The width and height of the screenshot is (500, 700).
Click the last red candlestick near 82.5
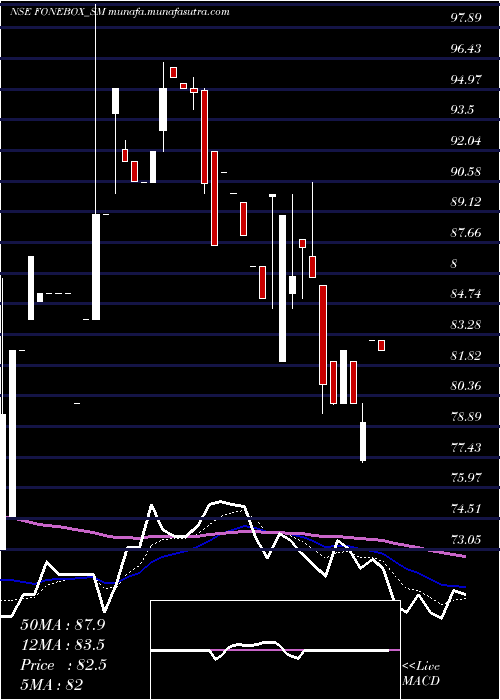click(x=381, y=345)
